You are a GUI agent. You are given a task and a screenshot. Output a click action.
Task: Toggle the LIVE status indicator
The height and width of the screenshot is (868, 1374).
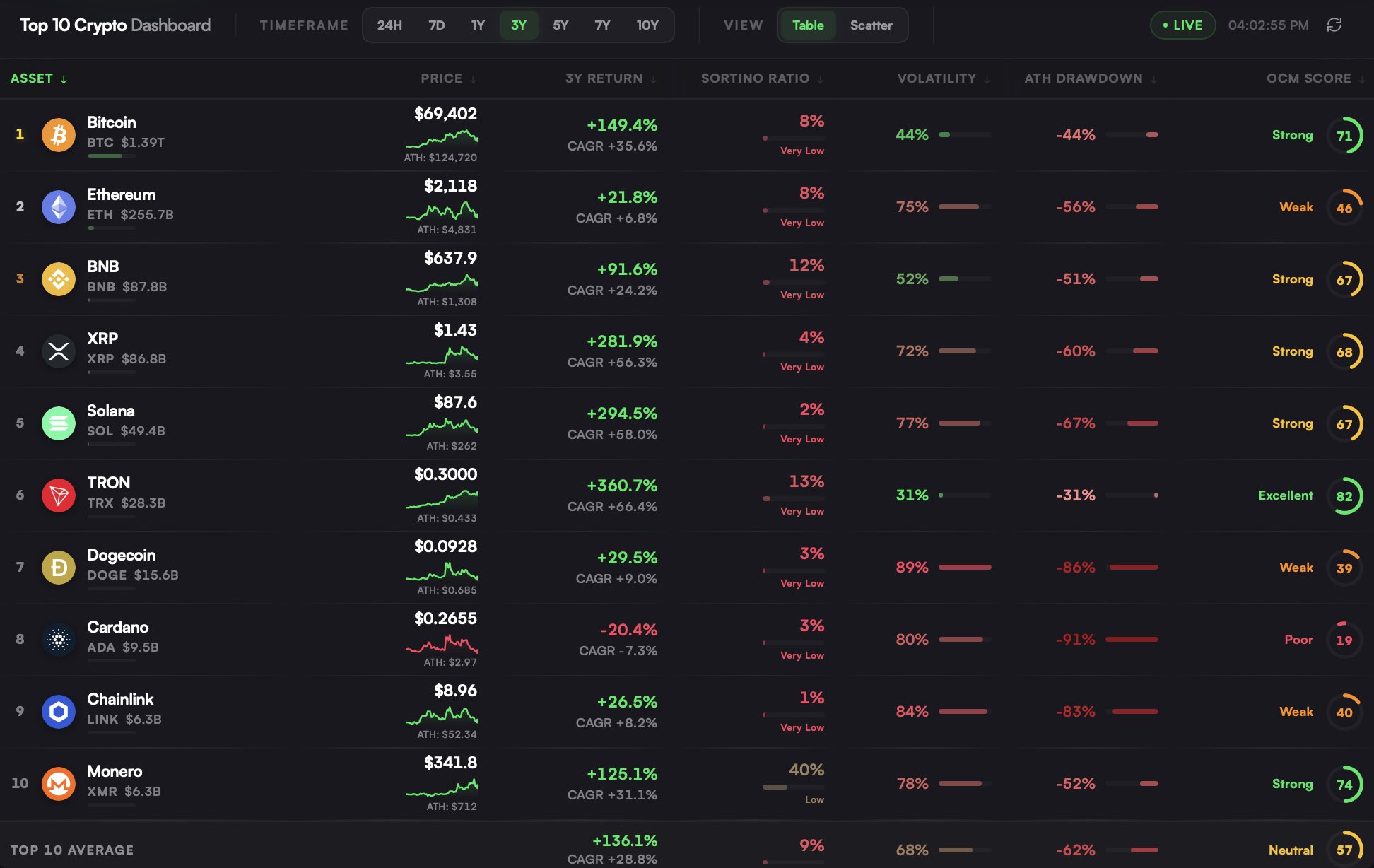[1182, 25]
